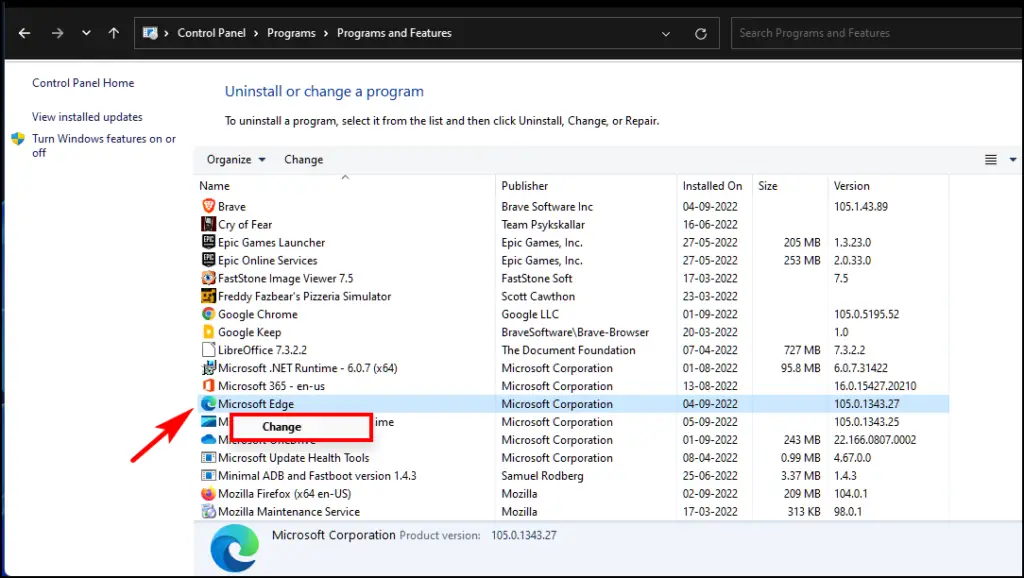Click Epic Games Launcher name text
The image size is (1024, 578).
click(272, 242)
